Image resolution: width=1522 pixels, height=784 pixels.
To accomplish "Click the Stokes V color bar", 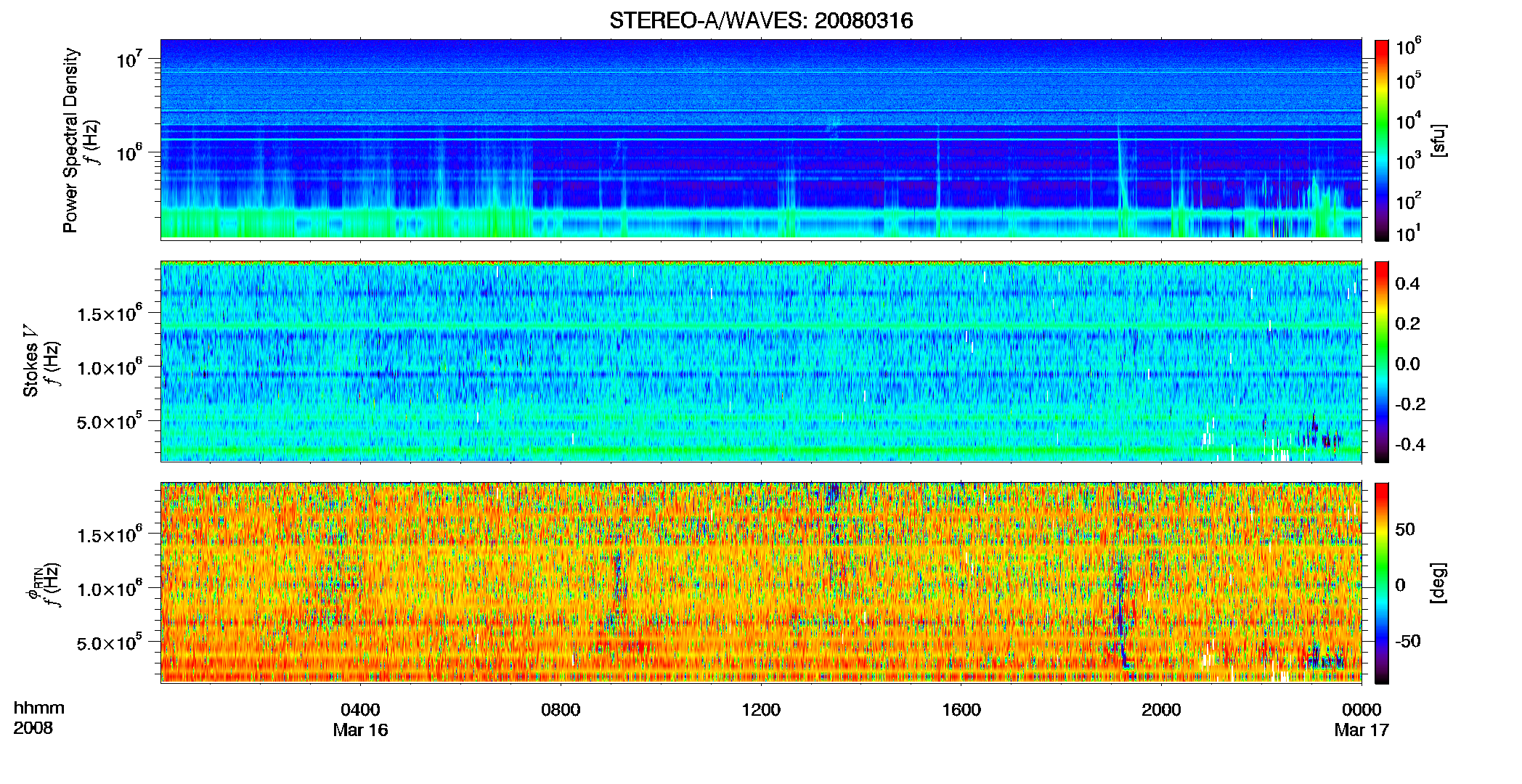I will pyautogui.click(x=1382, y=362).
